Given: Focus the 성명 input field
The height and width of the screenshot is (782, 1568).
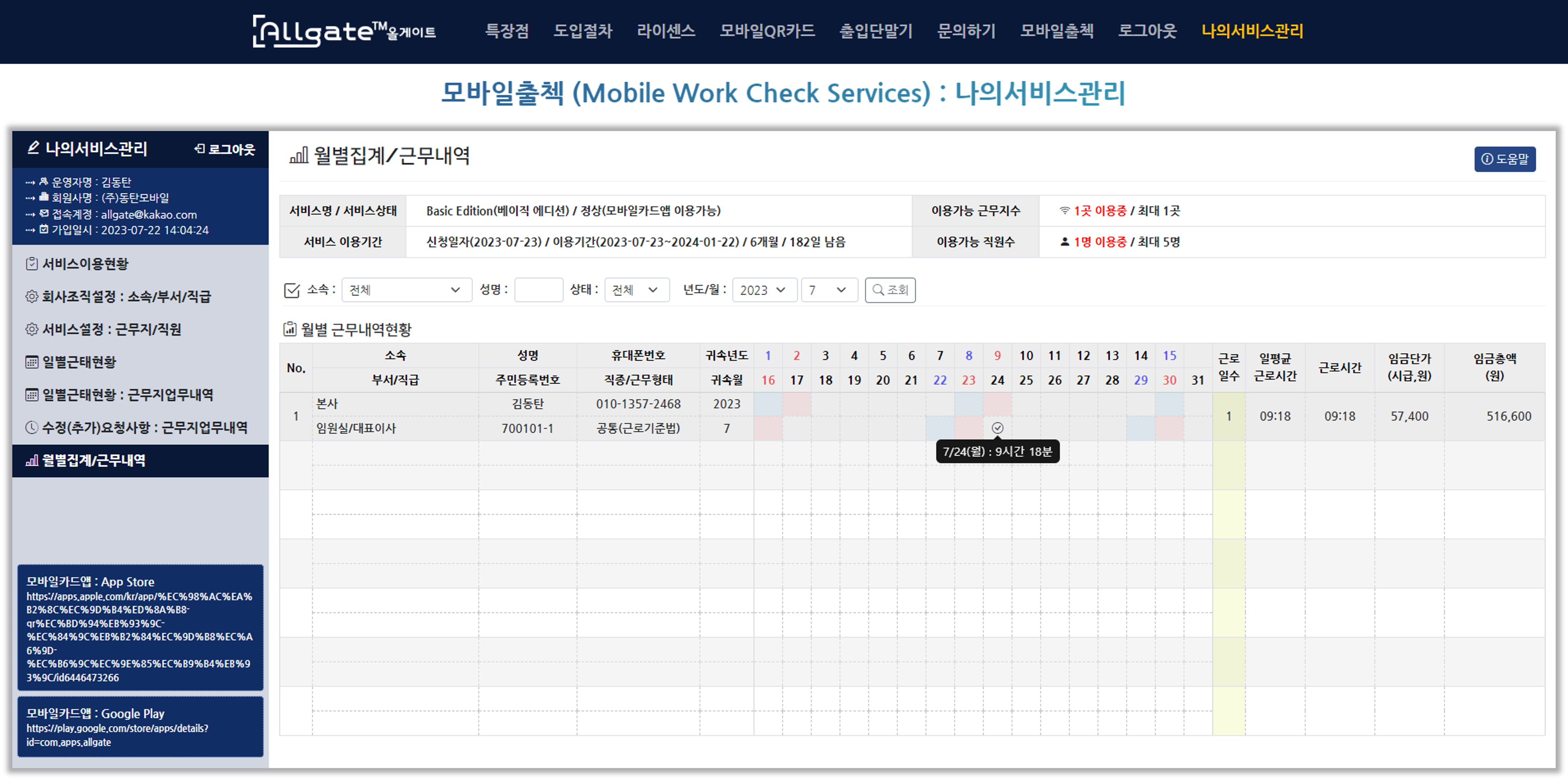Looking at the screenshot, I should [x=538, y=290].
